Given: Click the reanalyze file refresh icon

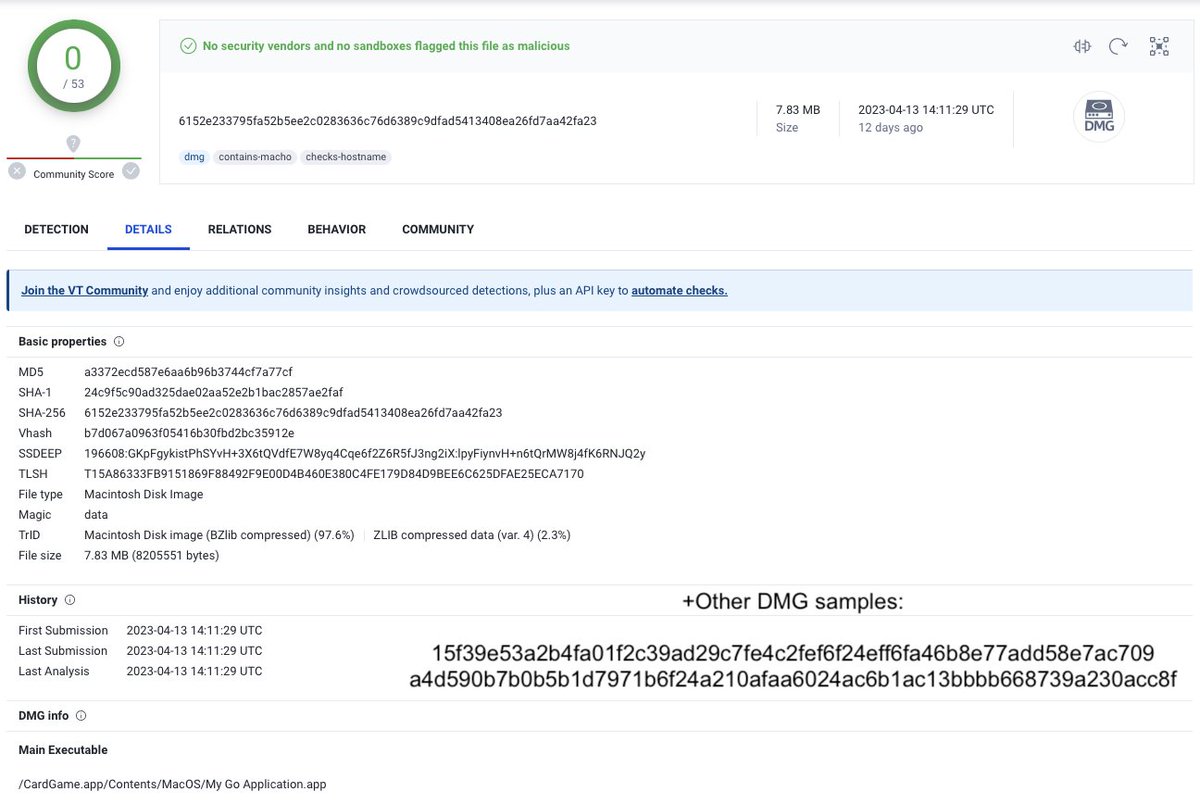Looking at the screenshot, I should pos(1119,46).
